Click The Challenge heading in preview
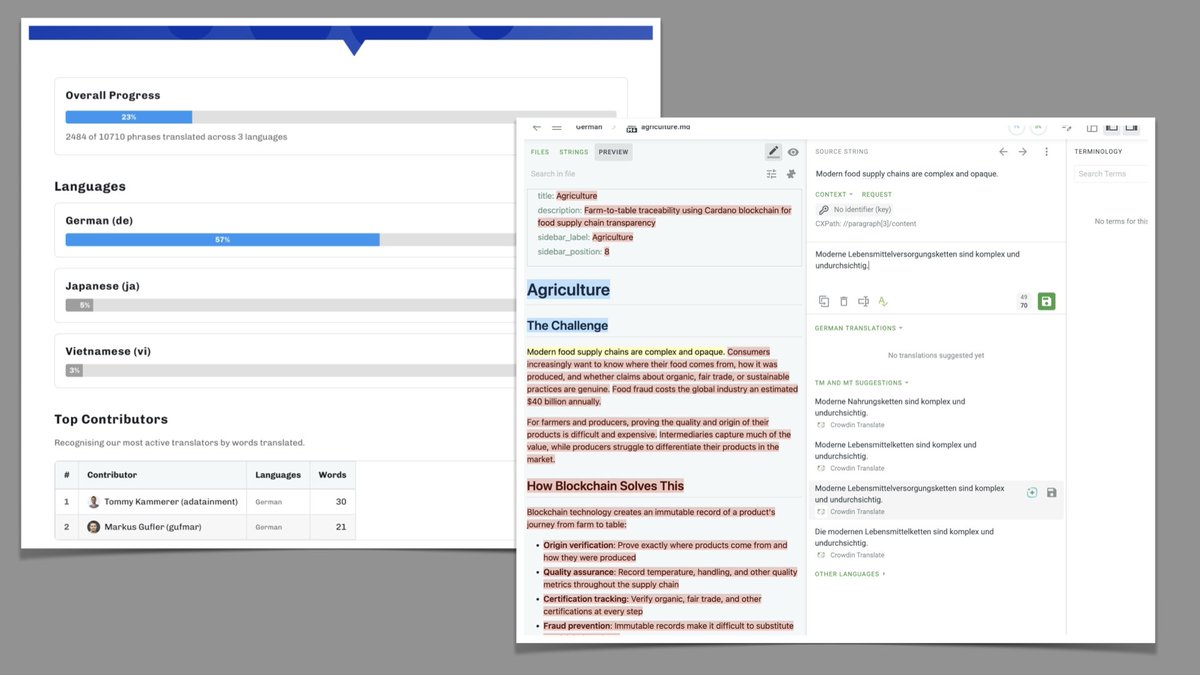This screenshot has height=675, width=1200. 567,325
